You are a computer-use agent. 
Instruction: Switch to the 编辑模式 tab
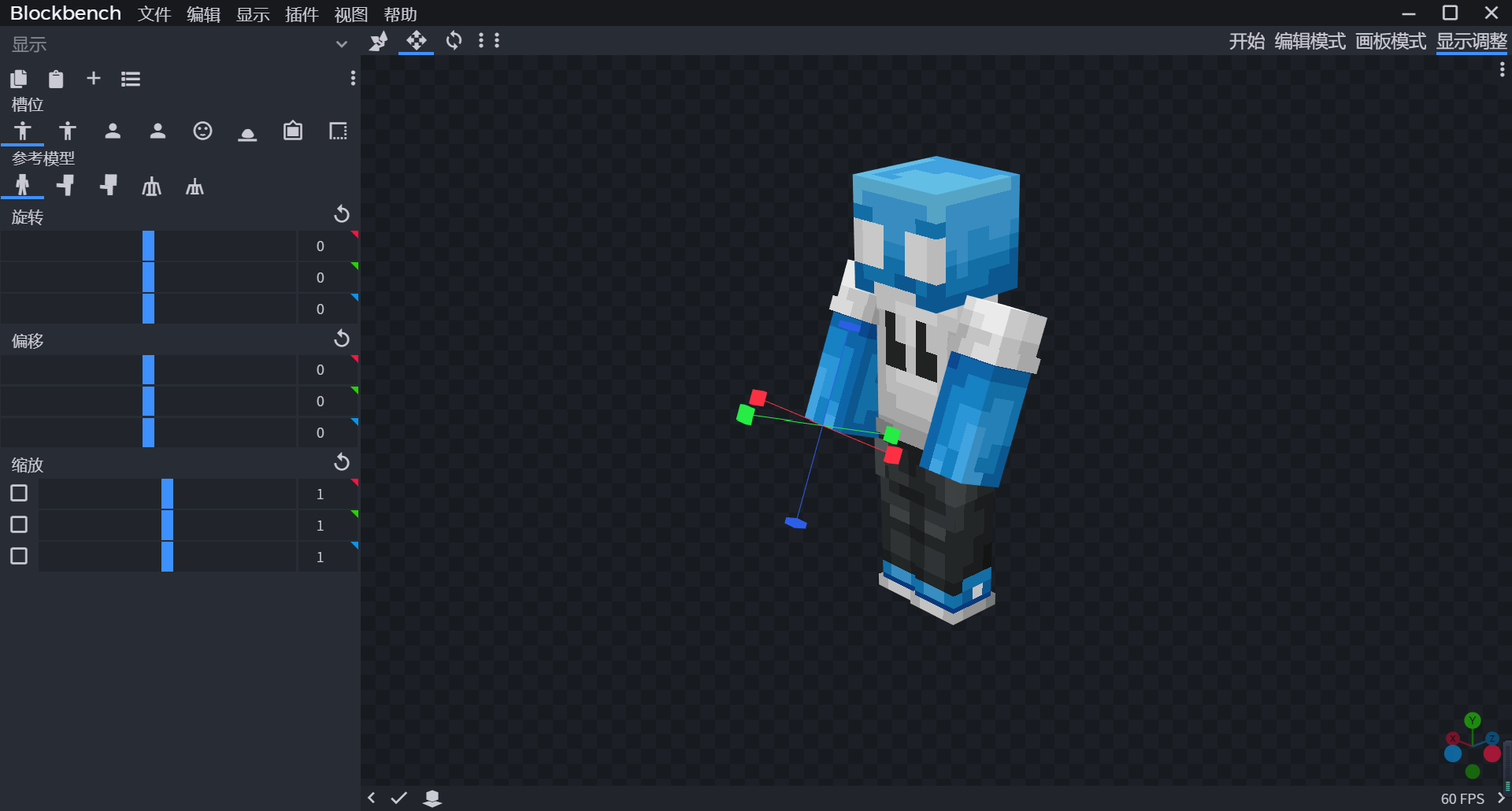point(1310,41)
